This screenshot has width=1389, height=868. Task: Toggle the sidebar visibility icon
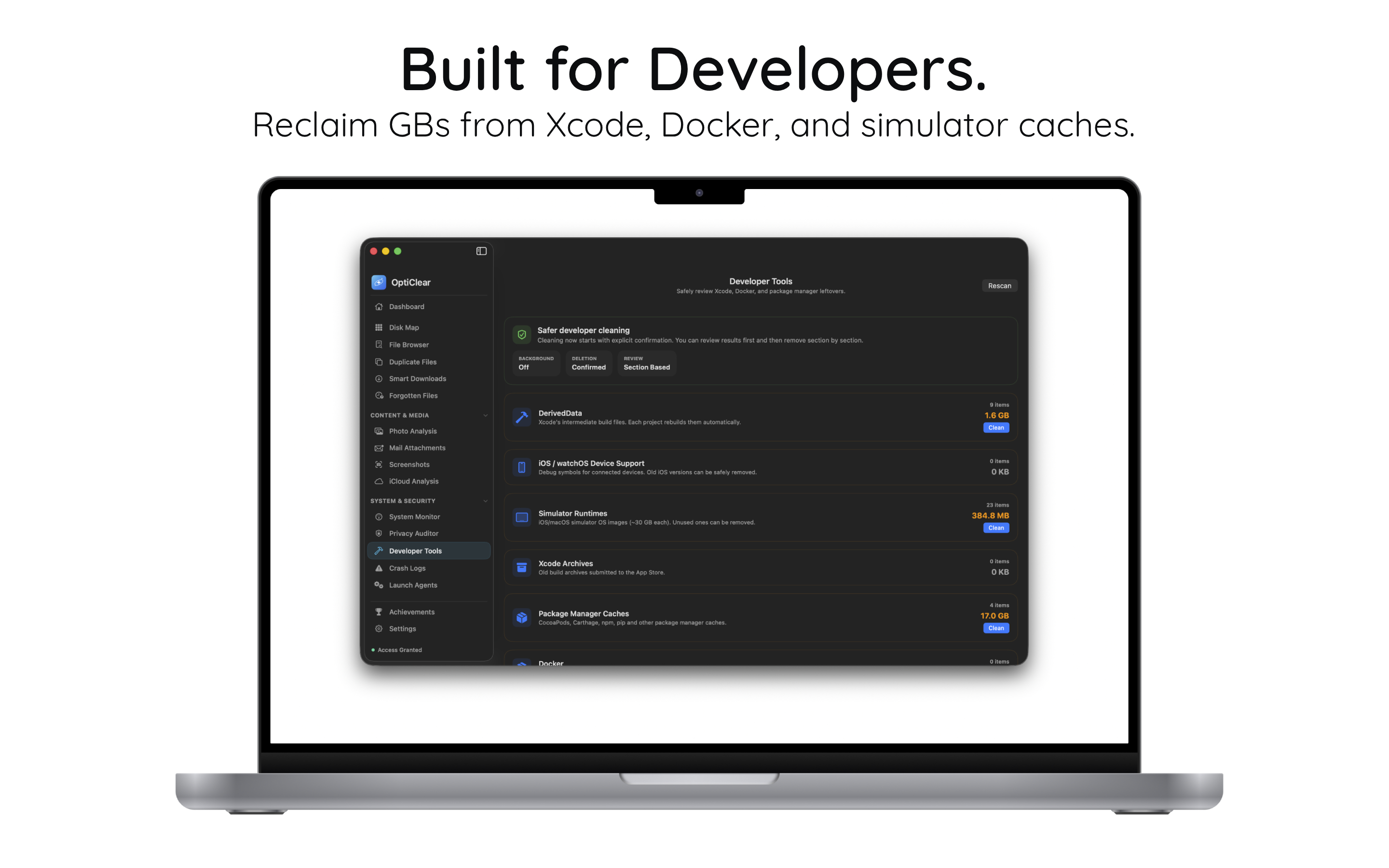[481, 251]
